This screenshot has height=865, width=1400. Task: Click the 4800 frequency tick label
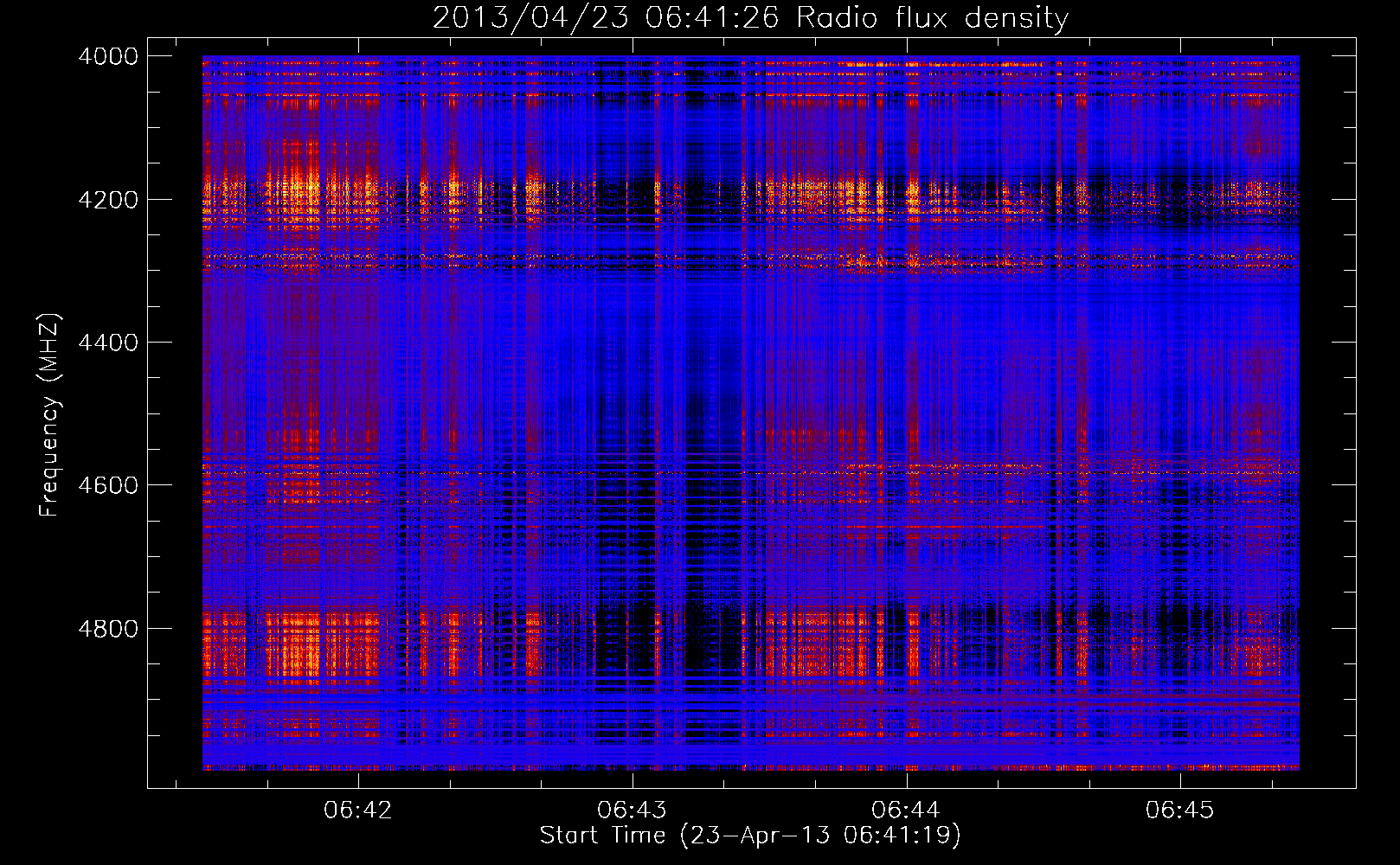[x=108, y=629]
